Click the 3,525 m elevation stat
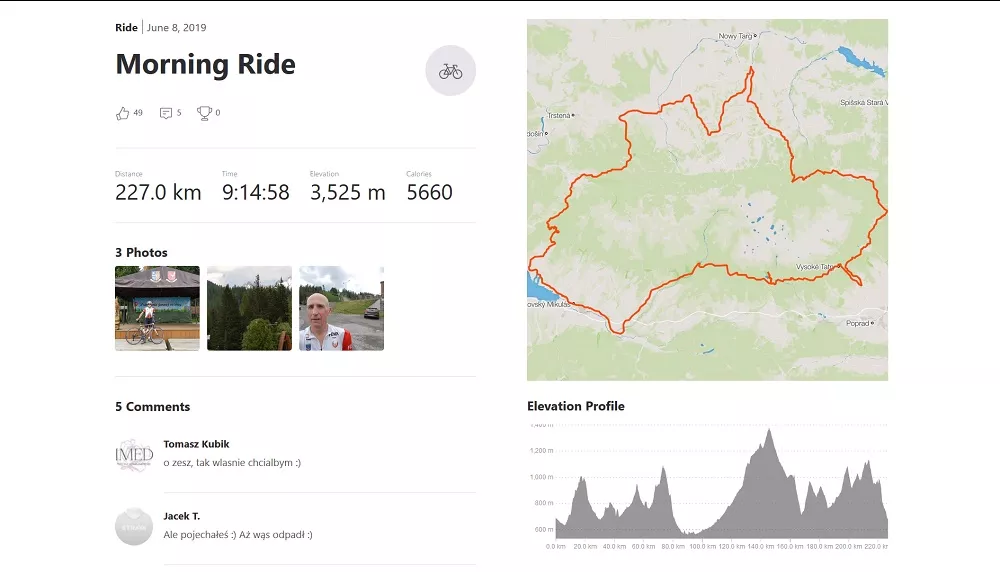This screenshot has width=1000, height=572. click(347, 193)
